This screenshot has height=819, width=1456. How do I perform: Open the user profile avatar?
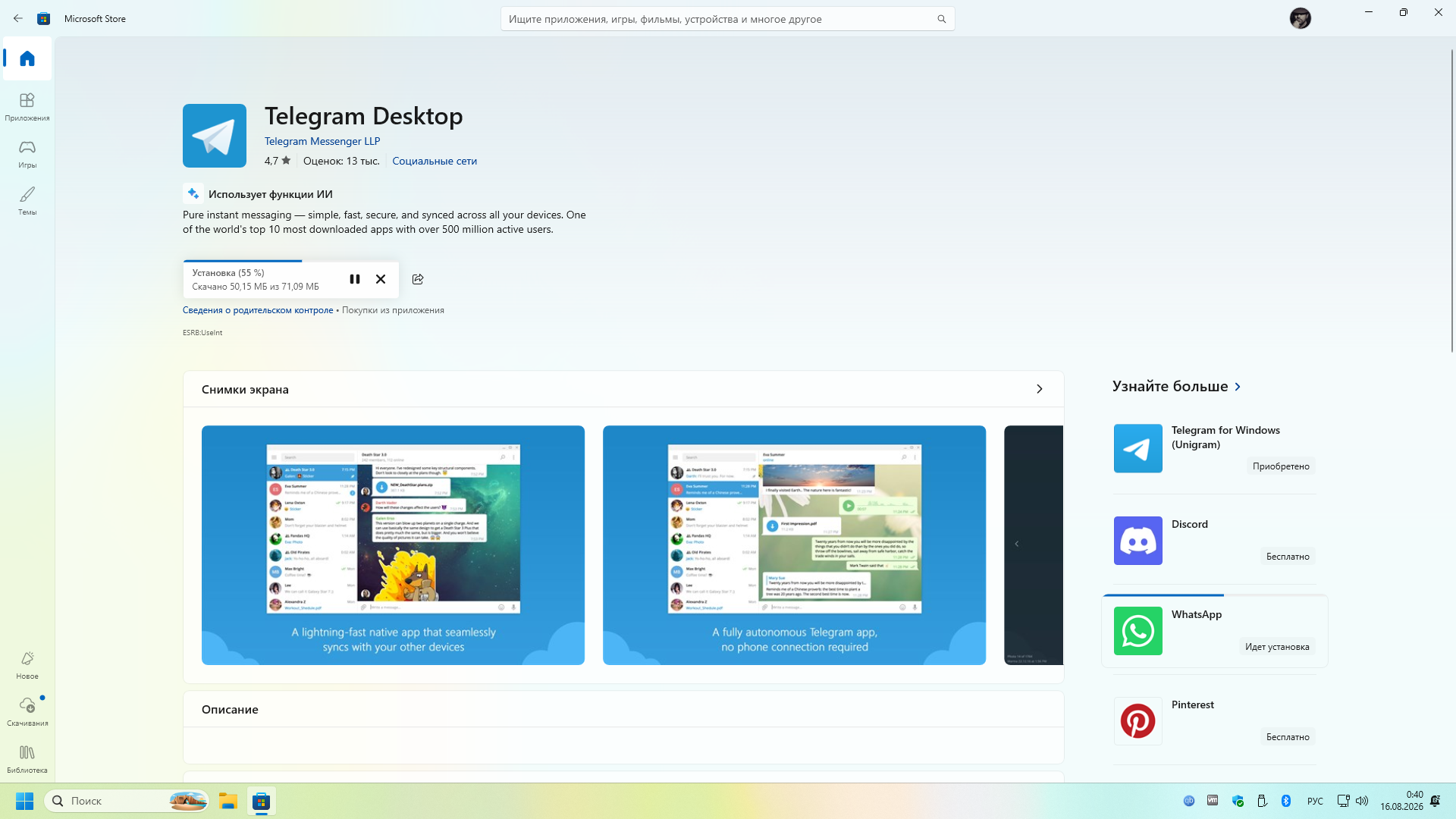pyautogui.click(x=1301, y=18)
